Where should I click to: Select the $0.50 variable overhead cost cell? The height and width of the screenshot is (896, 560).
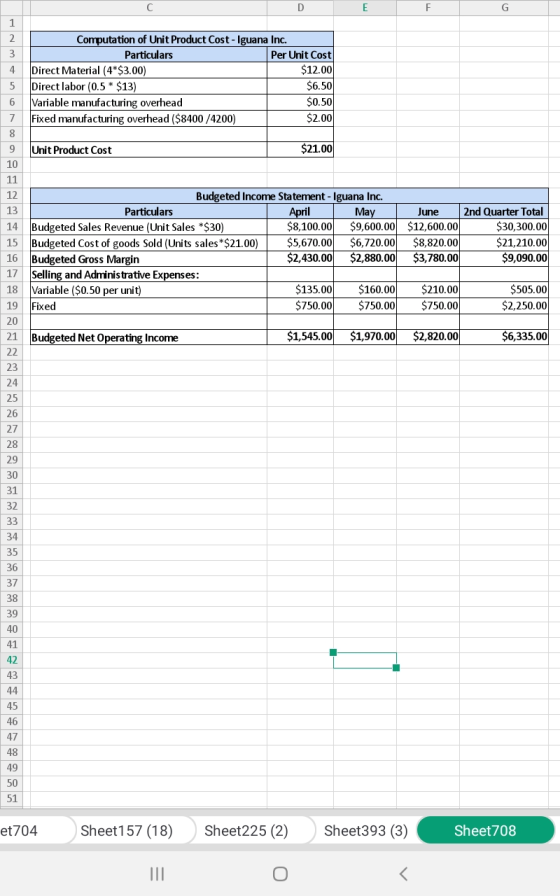click(300, 102)
